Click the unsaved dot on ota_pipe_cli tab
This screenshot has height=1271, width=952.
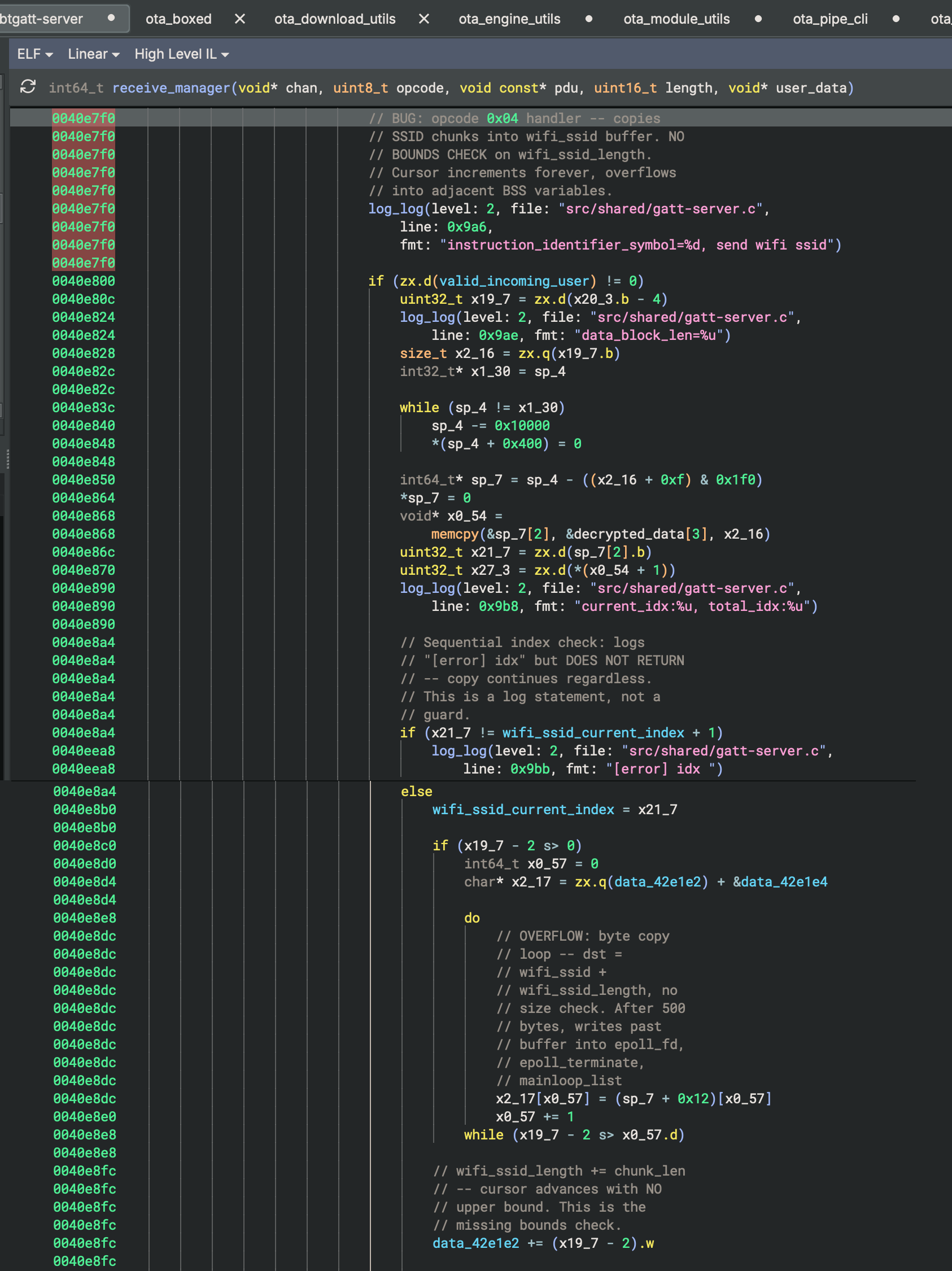(x=896, y=19)
